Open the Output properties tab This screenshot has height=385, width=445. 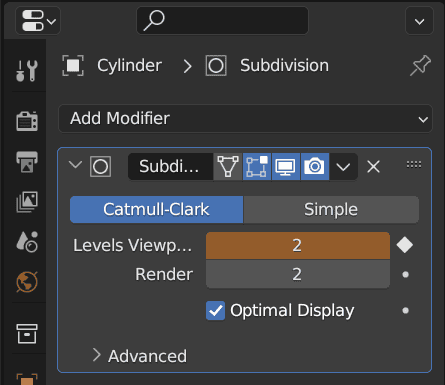[x=27, y=162]
